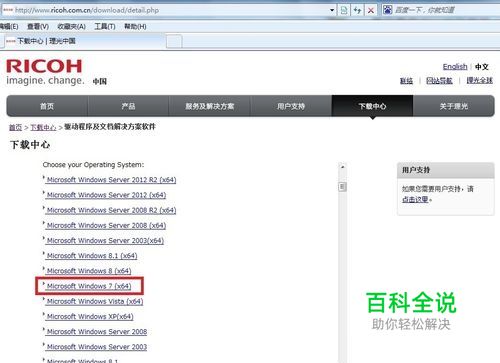Screen dimensions: 500x363
Task: Click the RICOH logo
Action: (44, 66)
